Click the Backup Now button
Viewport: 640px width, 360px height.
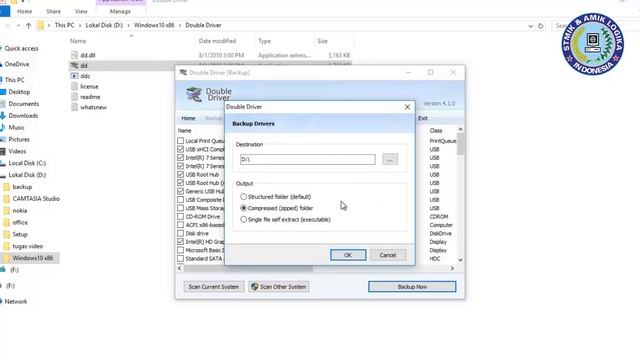(412, 287)
